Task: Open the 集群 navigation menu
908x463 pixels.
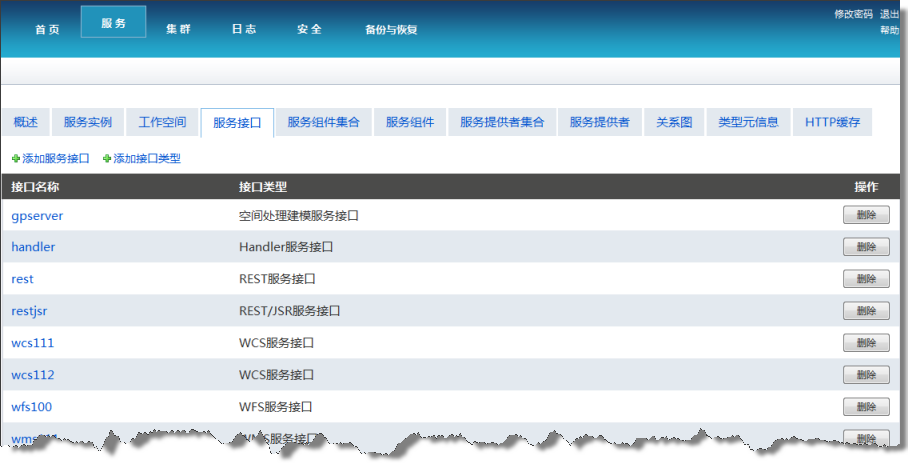Action: tap(178, 30)
